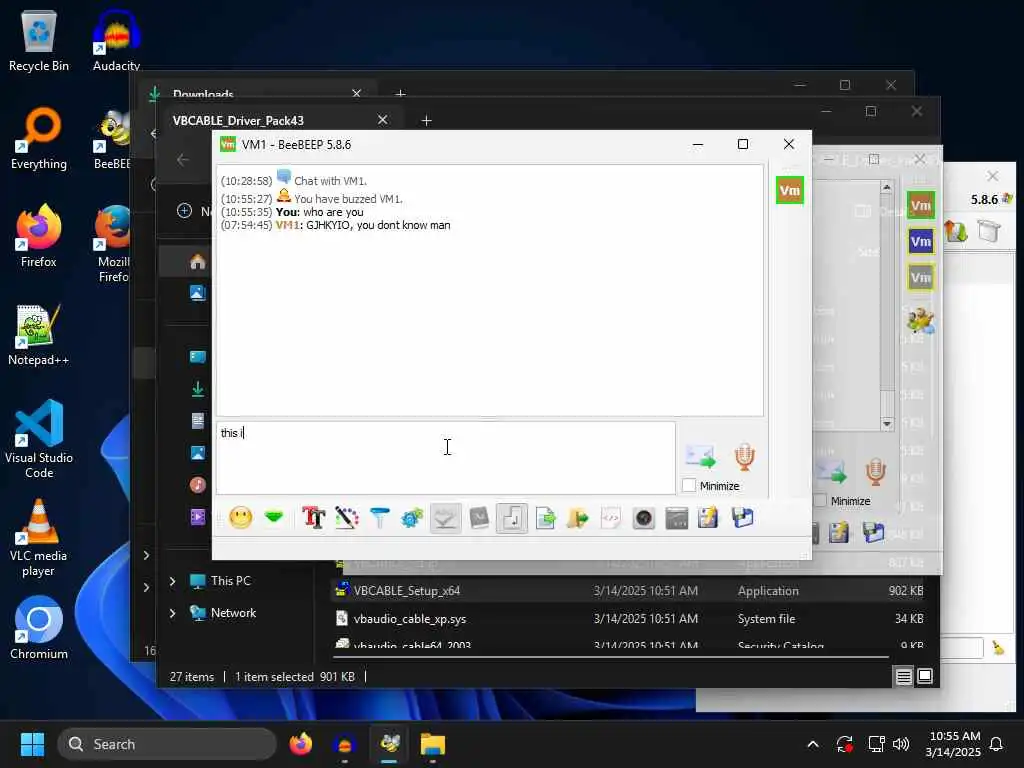Open the Recycle Bin desktop icon
The image size is (1024, 768).
tap(39, 41)
